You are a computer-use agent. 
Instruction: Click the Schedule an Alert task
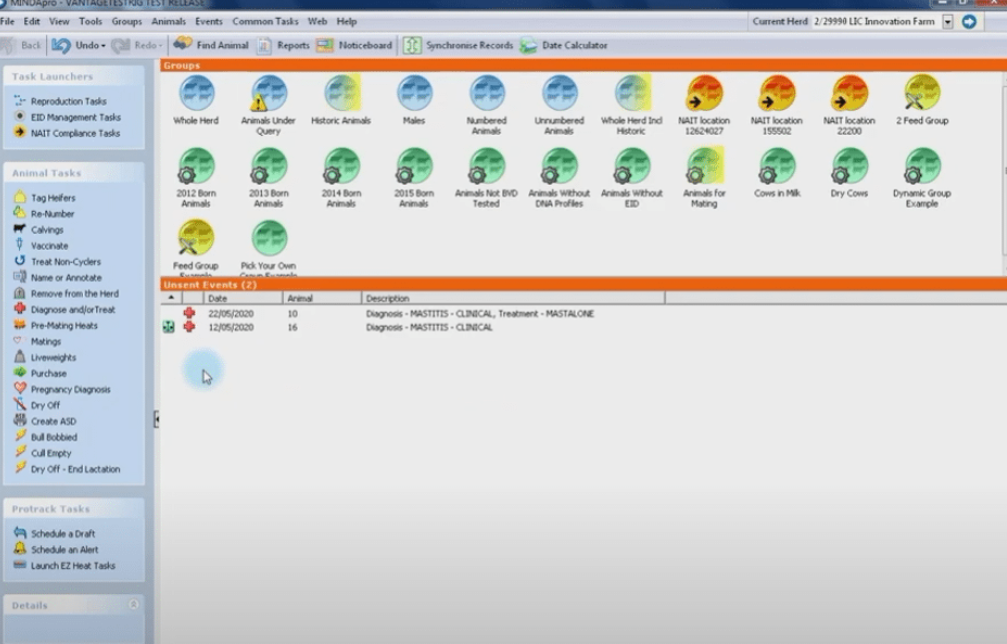click(57, 550)
